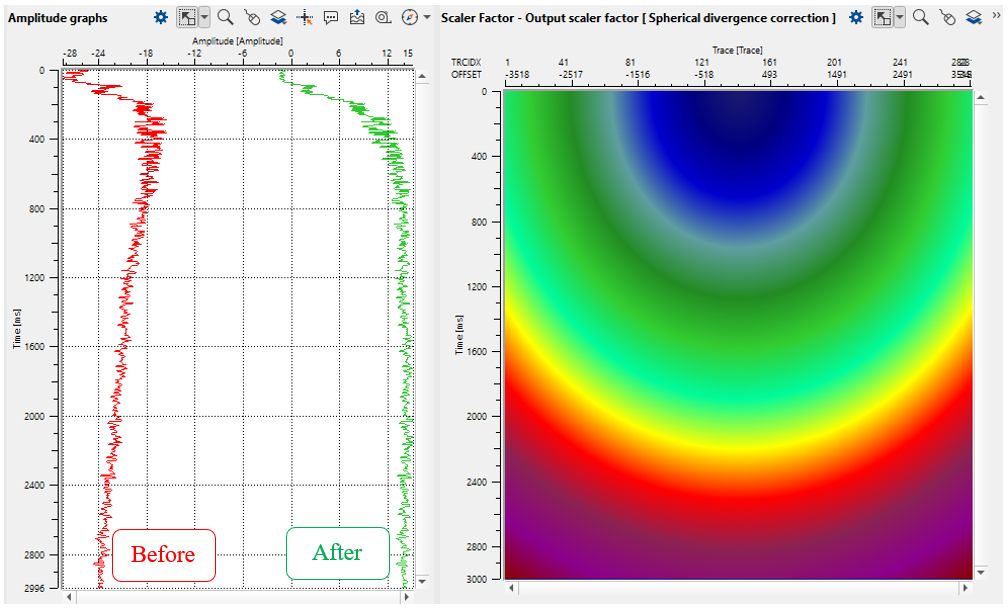Toggle the fit-to-window button in Scaler Factor panel
Image resolution: width=1008 pixels, height=610 pixels.
click(882, 17)
